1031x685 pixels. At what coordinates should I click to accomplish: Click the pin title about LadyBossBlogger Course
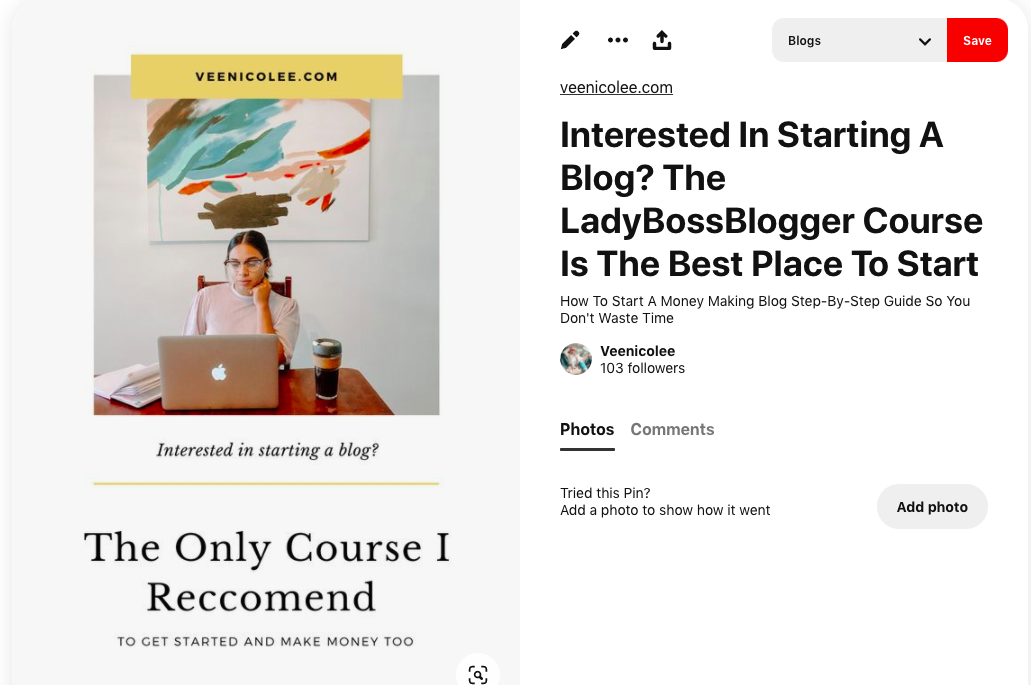click(771, 199)
